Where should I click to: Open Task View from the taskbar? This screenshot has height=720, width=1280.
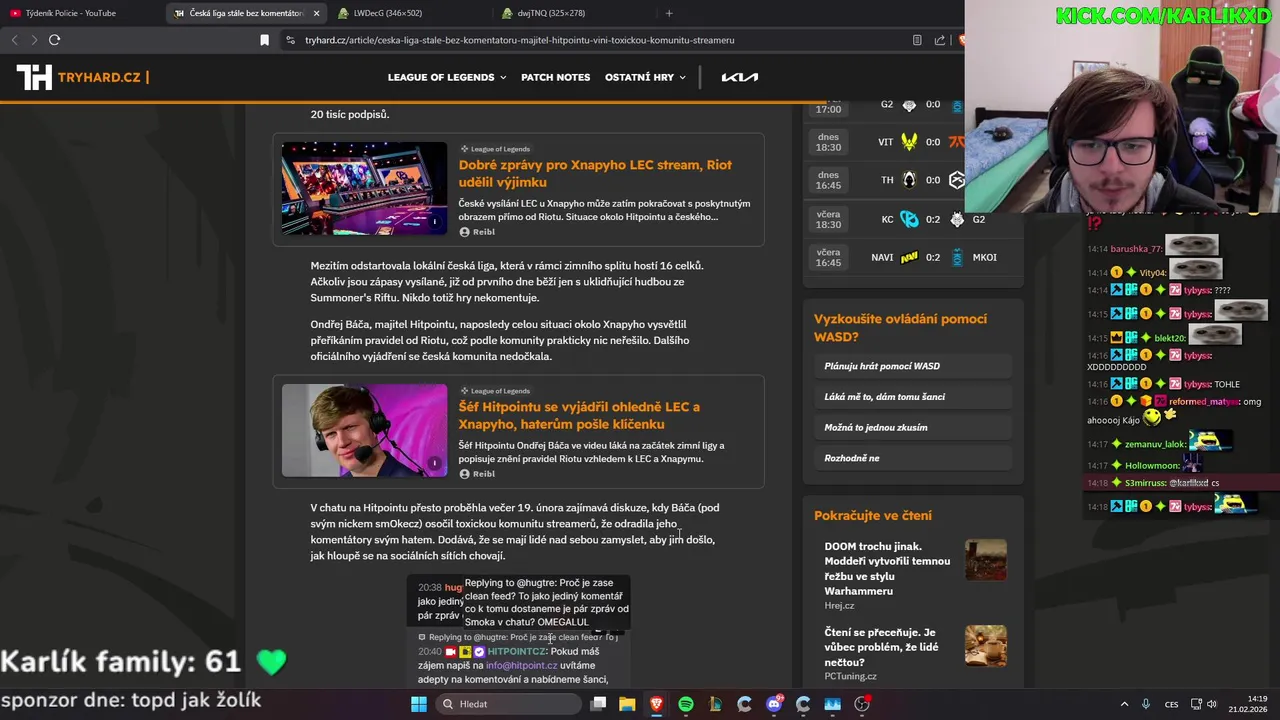[598, 704]
